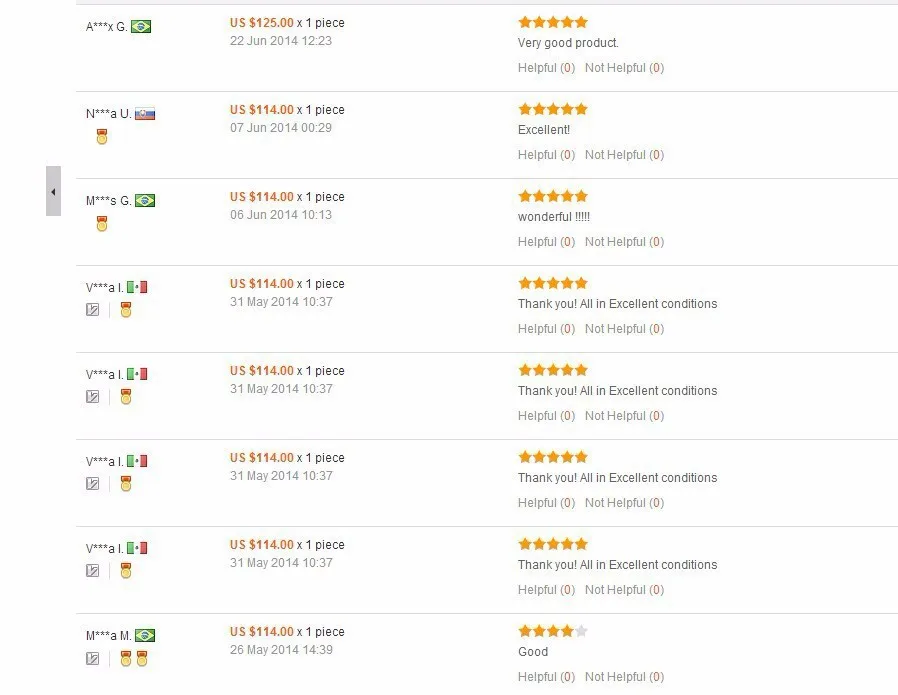Mark the 'Good' review as Helpful
898x695 pixels.
click(546, 677)
